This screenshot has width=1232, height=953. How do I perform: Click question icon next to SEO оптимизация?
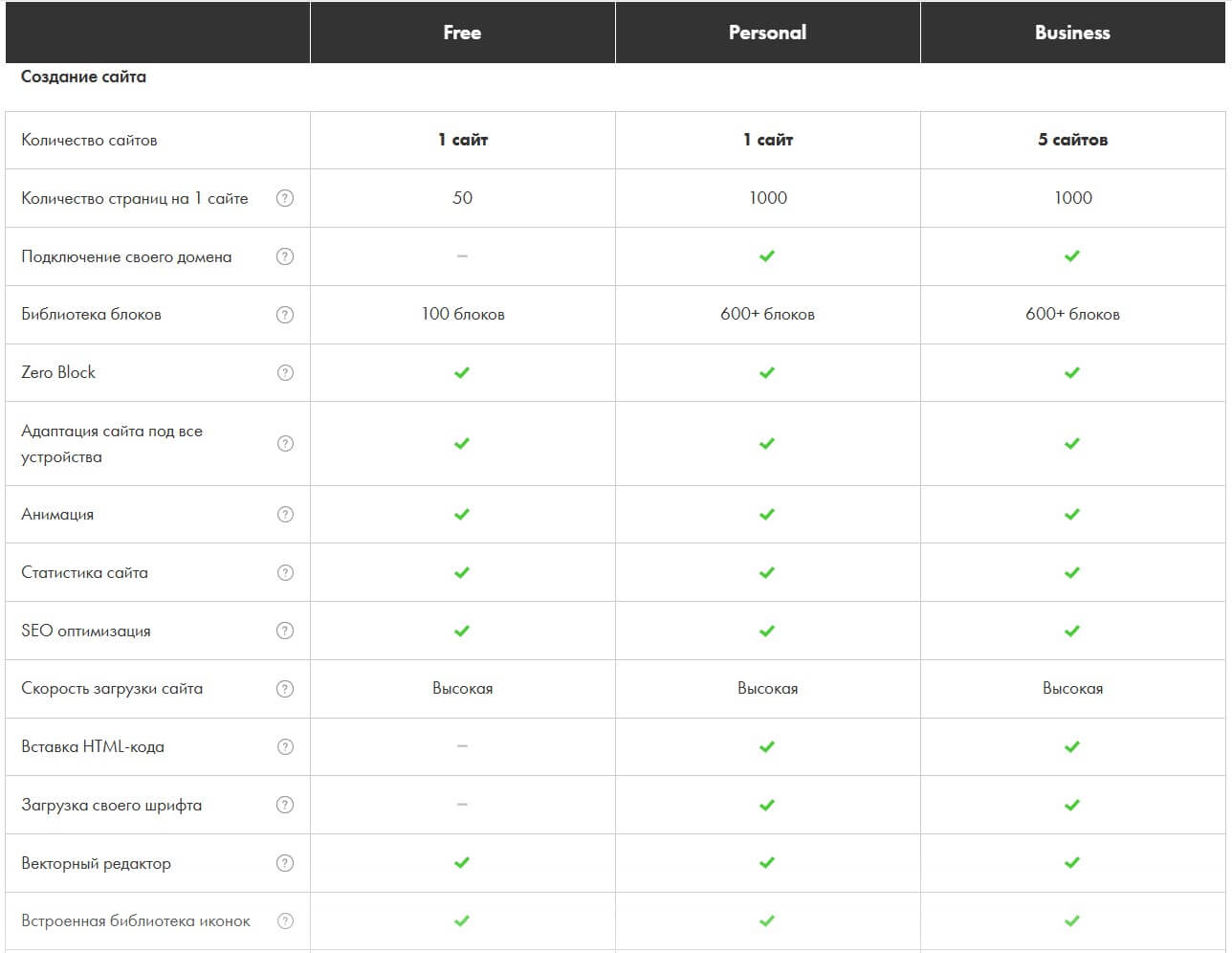(285, 631)
